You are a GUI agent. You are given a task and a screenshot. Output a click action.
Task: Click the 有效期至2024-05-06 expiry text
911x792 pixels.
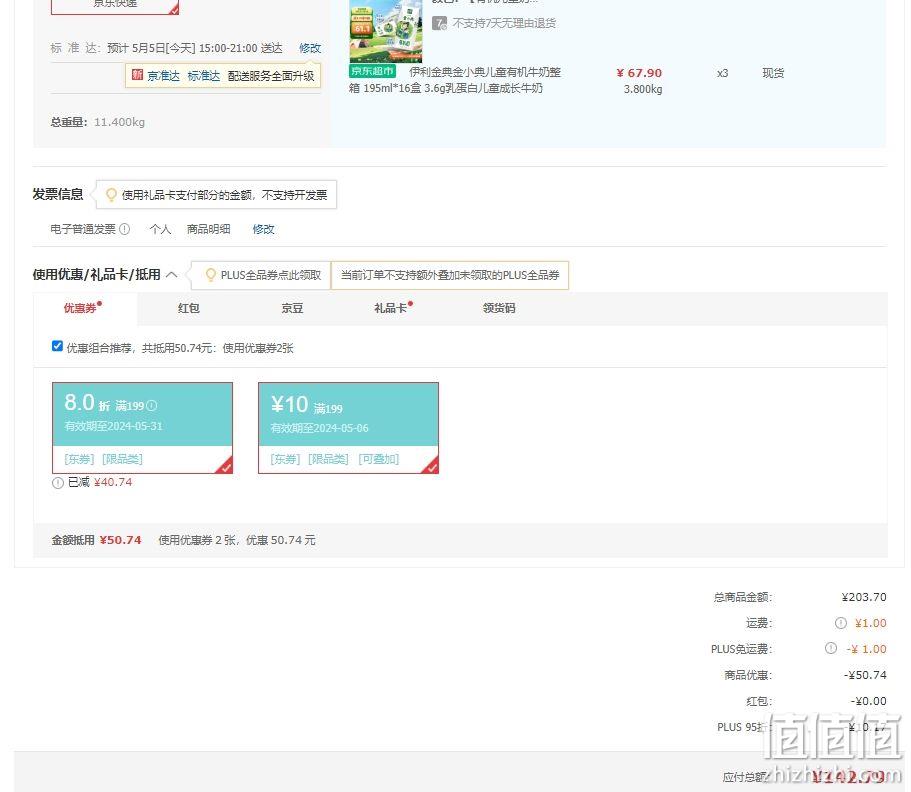tap(320, 428)
